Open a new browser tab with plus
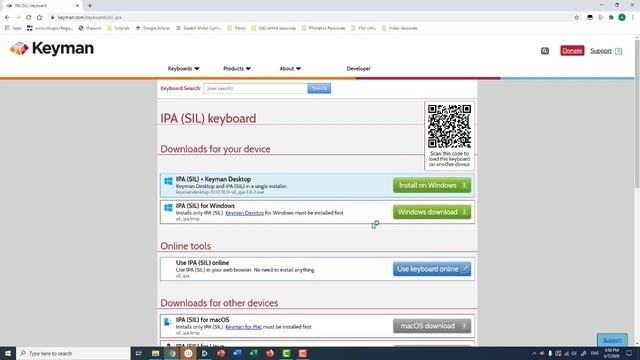This screenshot has height=360, width=640. click(90, 6)
